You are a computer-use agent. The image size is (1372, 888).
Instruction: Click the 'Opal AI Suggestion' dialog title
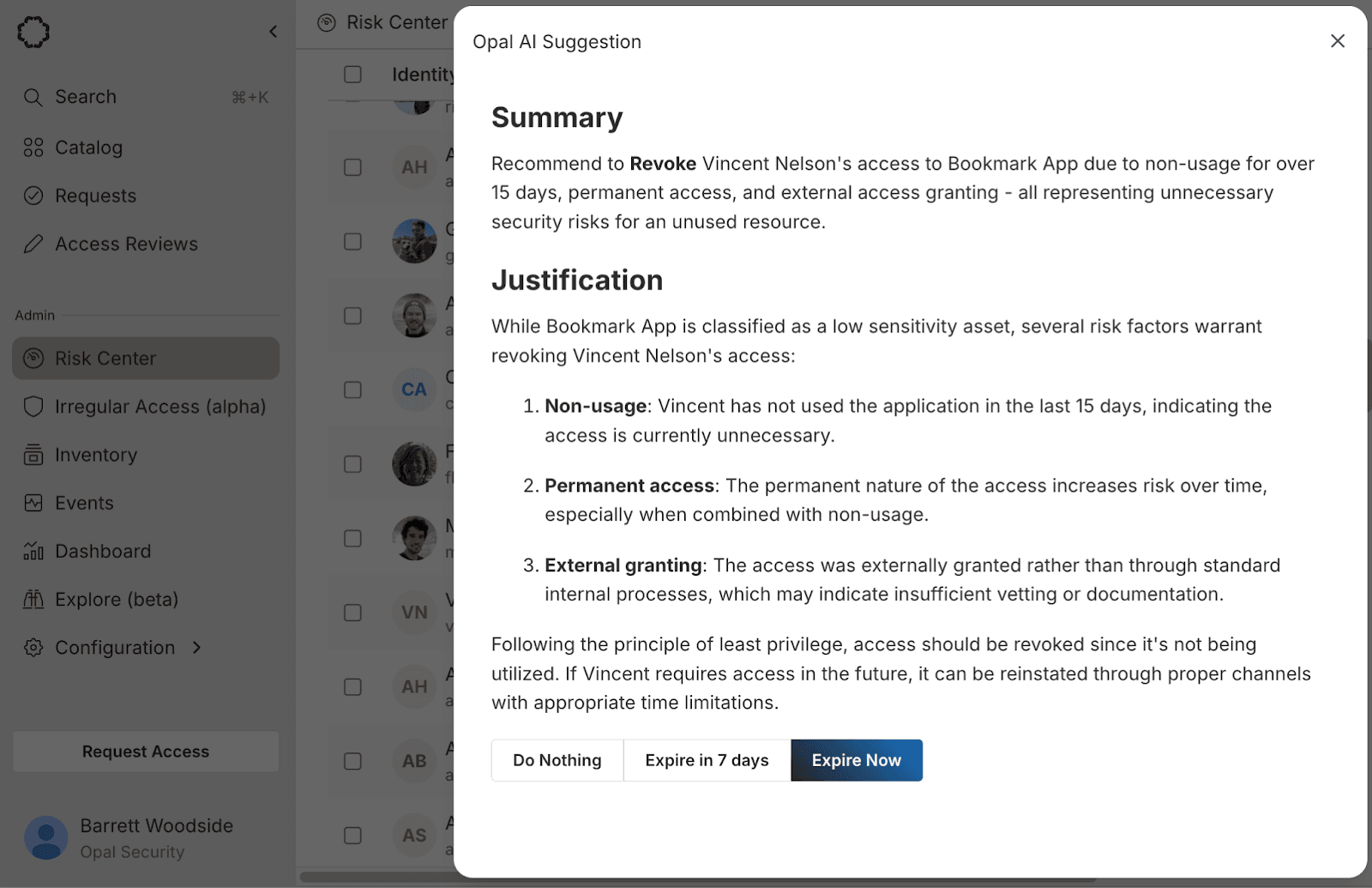(557, 42)
